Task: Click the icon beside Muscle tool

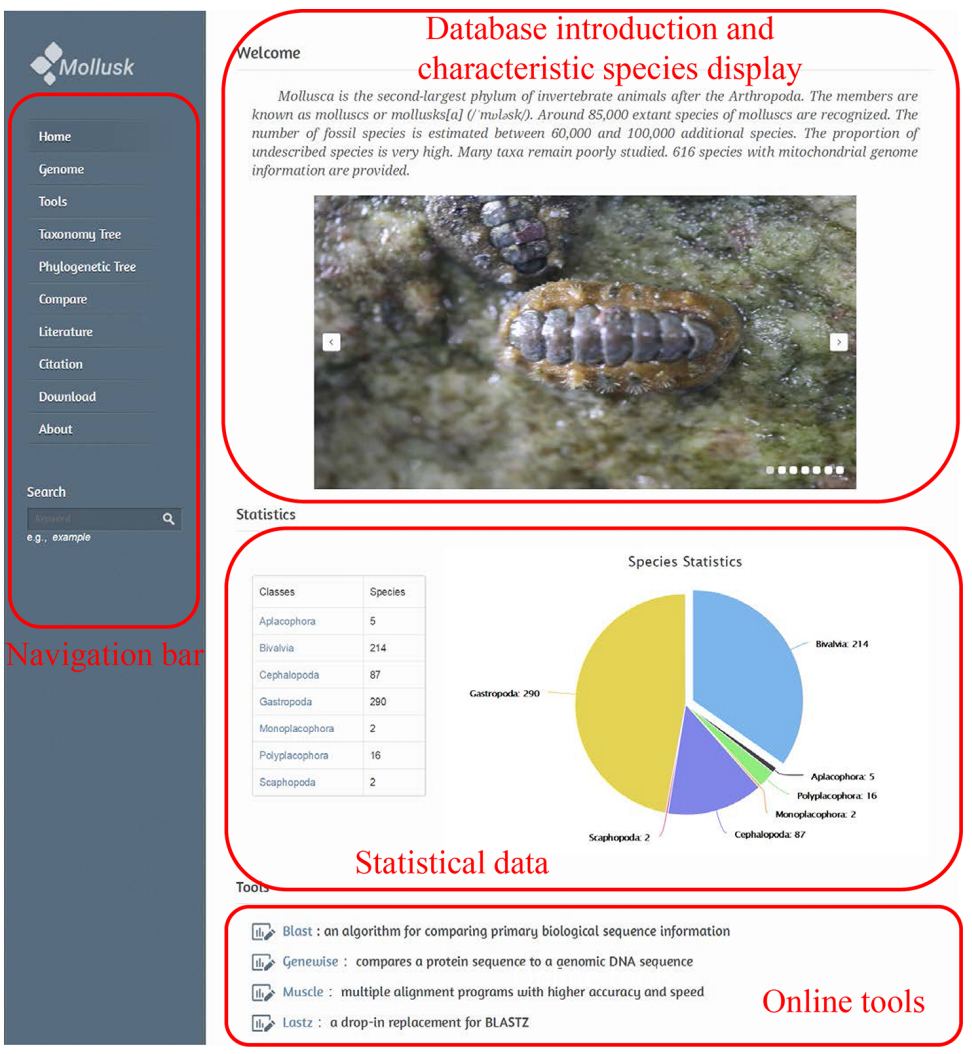Action: [263, 993]
